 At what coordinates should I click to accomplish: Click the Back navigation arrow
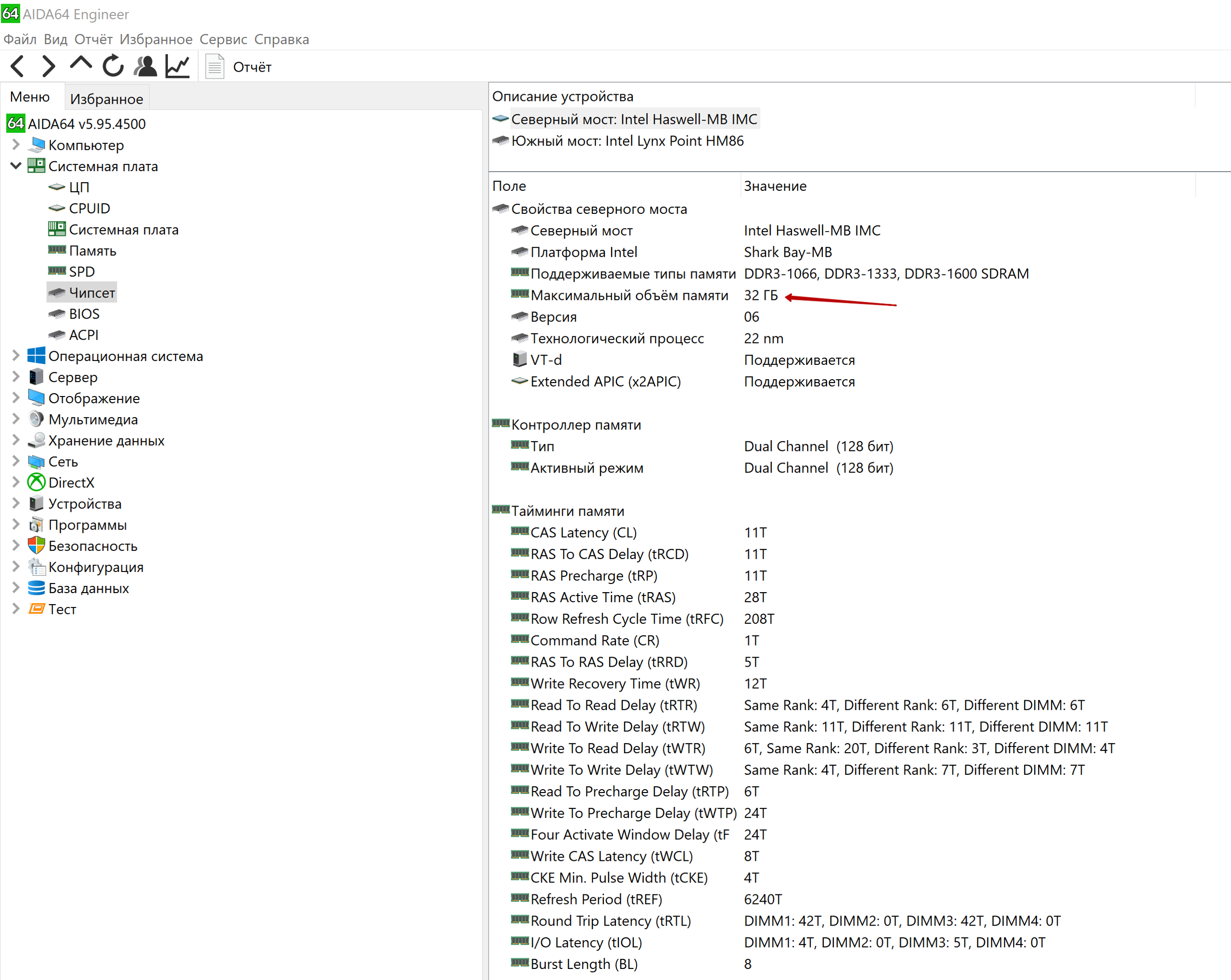(18, 66)
